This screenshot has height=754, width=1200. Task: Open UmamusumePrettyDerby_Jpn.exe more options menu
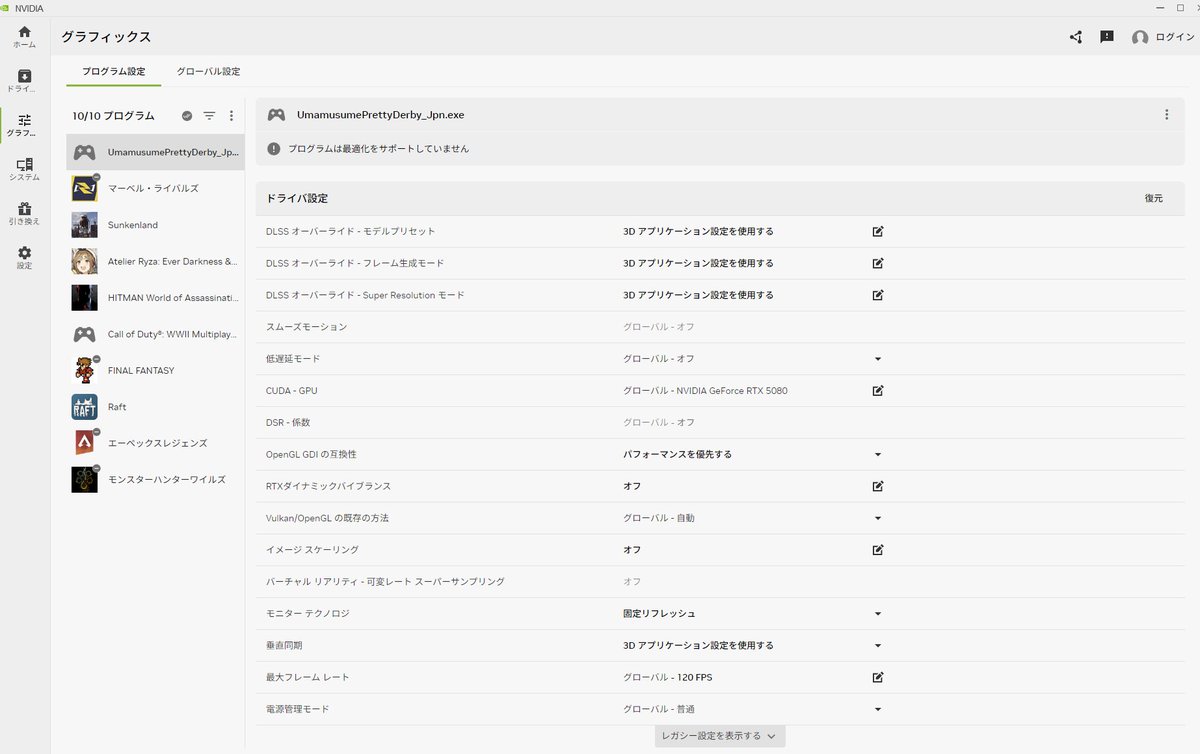pos(1166,115)
